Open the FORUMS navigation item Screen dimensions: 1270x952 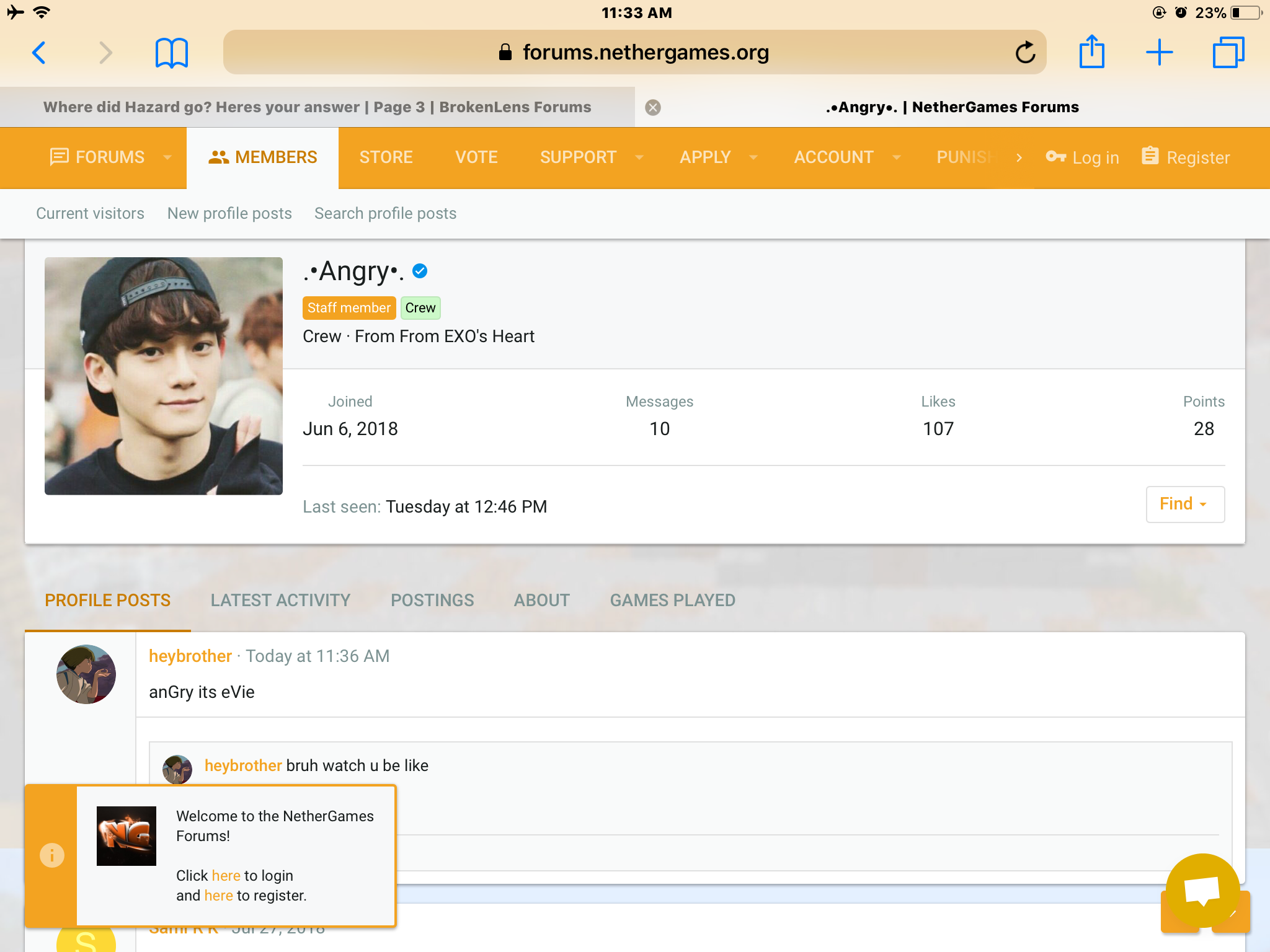[98, 157]
